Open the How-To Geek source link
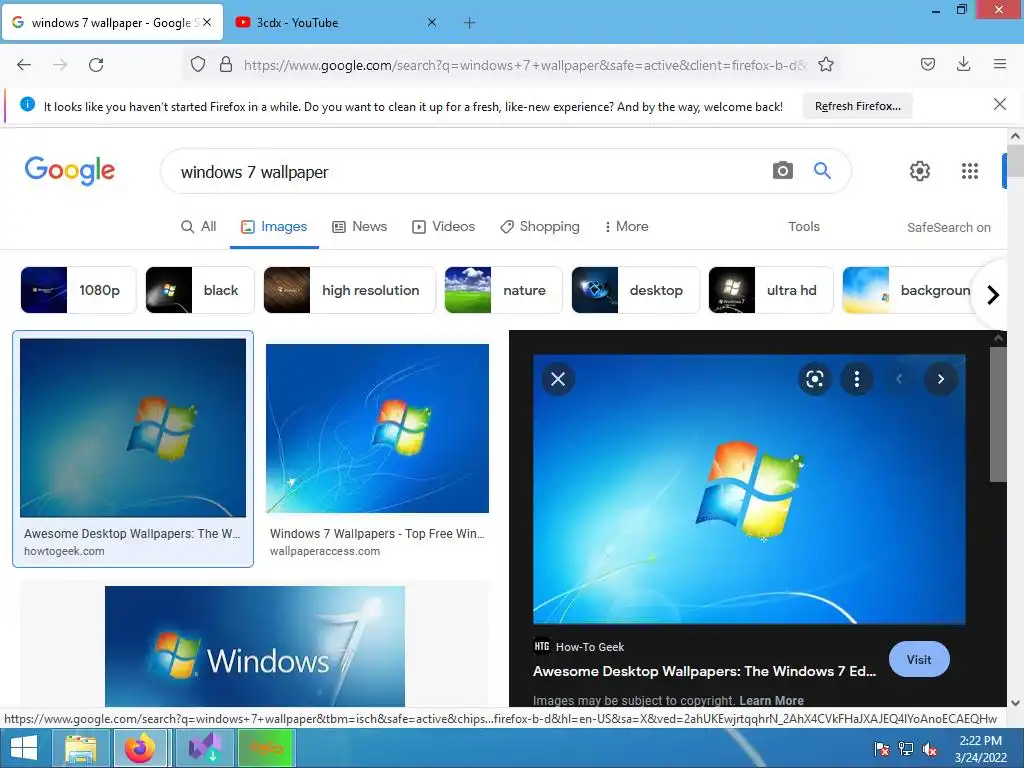 tap(579, 647)
